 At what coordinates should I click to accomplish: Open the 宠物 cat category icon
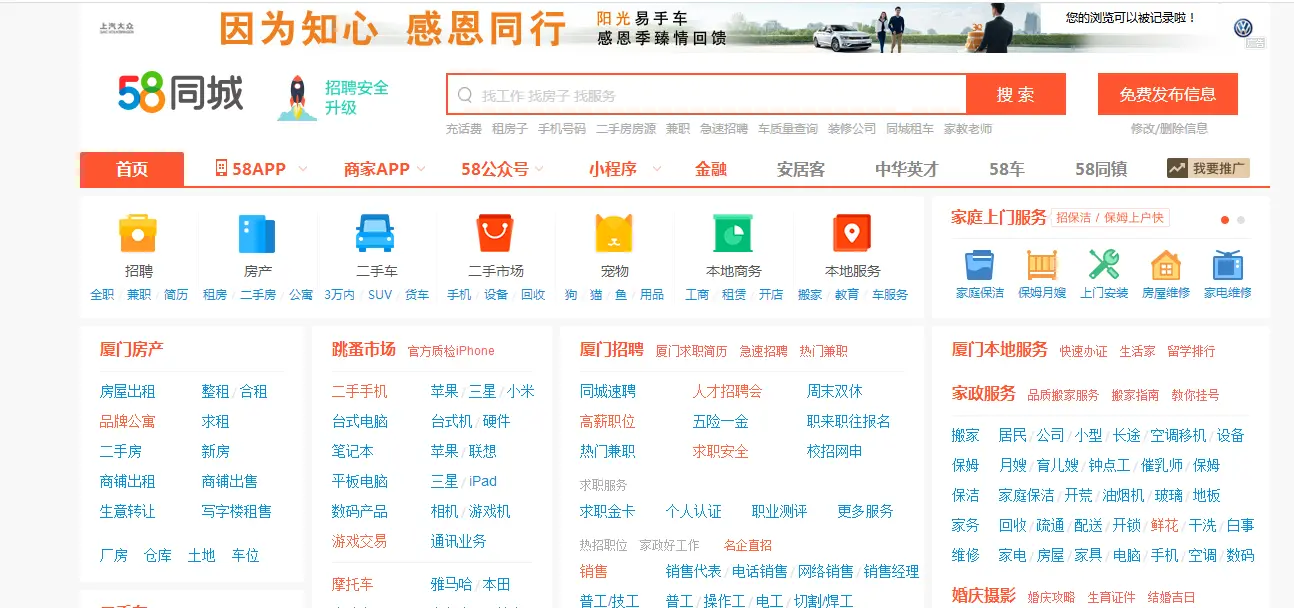pyautogui.click(x=614, y=233)
